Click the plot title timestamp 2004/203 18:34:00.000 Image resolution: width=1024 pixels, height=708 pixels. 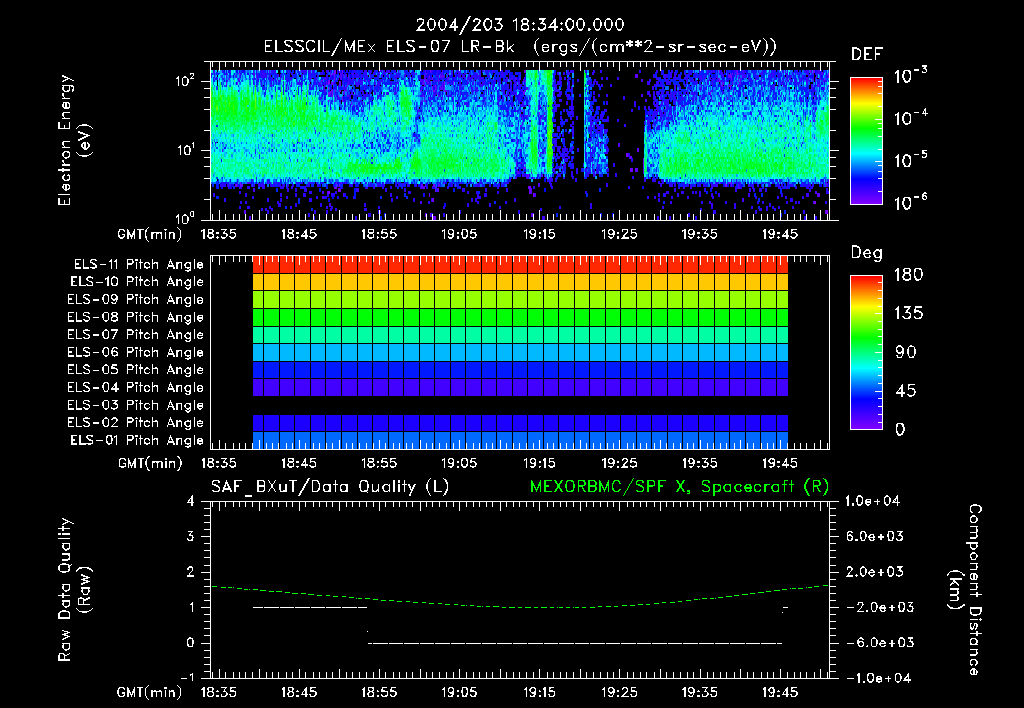pos(520,25)
